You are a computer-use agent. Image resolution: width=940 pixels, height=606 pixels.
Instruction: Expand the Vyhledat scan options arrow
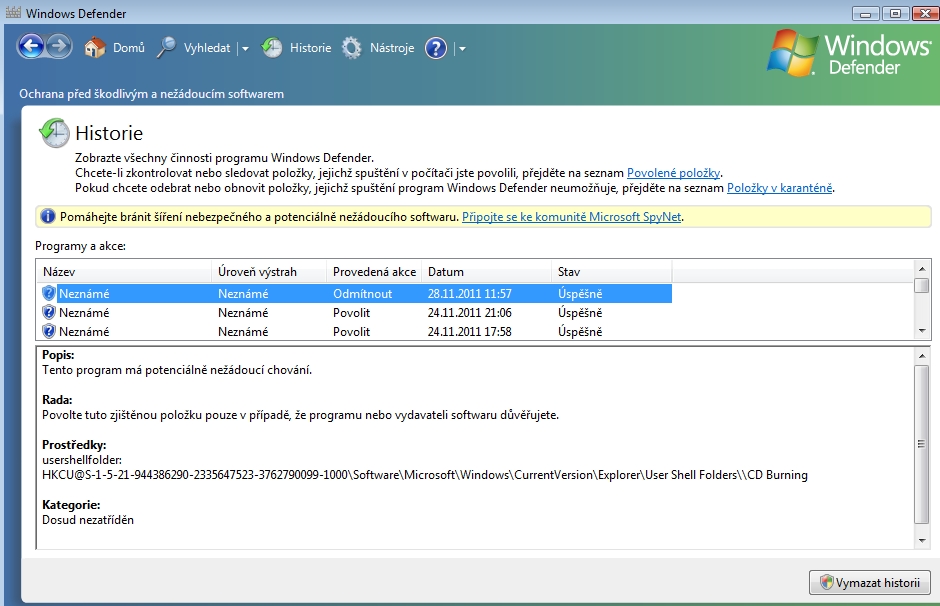pos(245,48)
